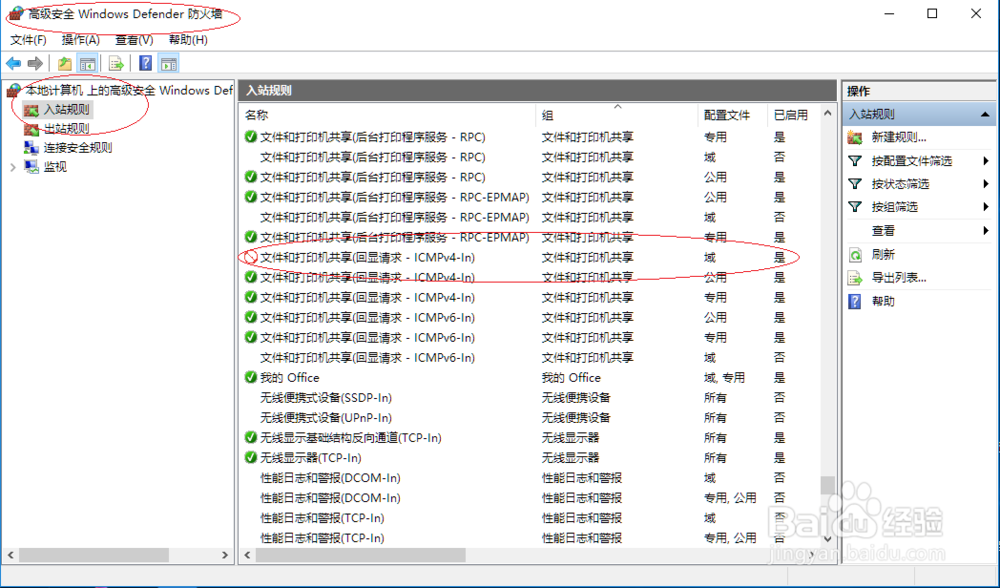
Task: Open the 查看 menu in menu bar
Action: point(133,40)
